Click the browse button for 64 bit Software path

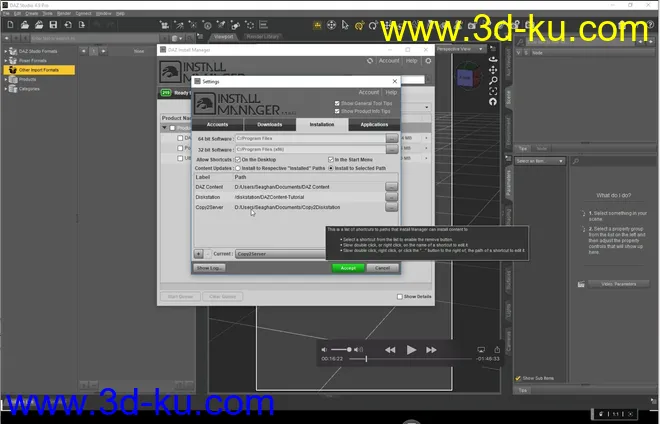[x=391, y=138]
